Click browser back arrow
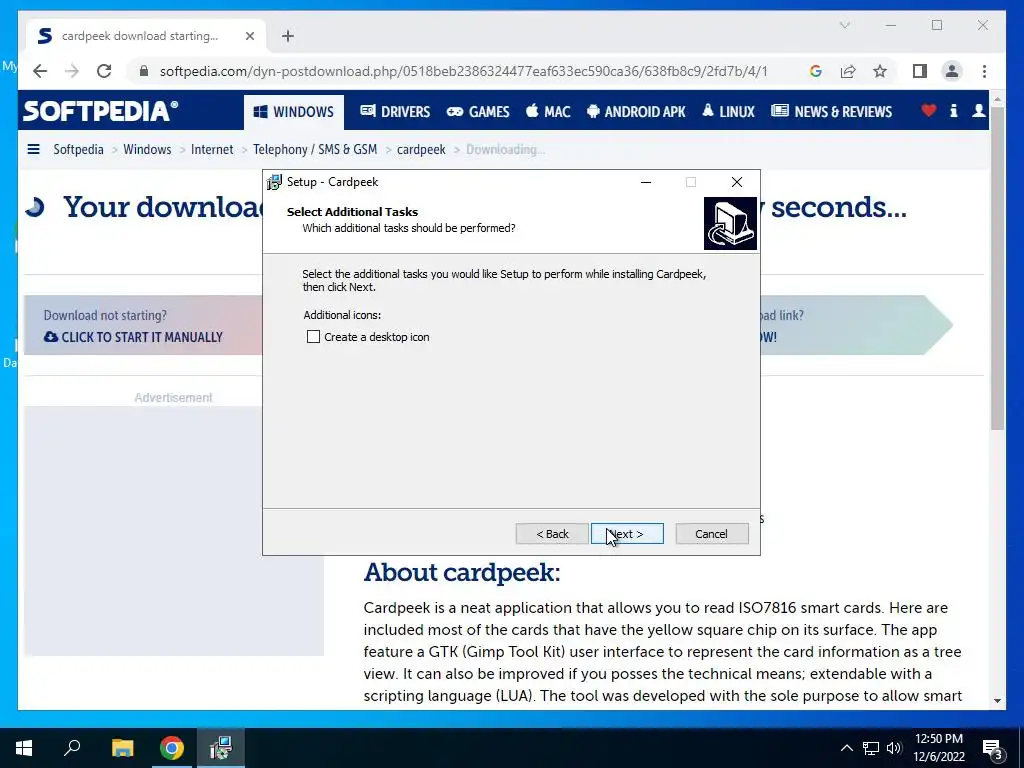The height and width of the screenshot is (768, 1024). [x=40, y=71]
